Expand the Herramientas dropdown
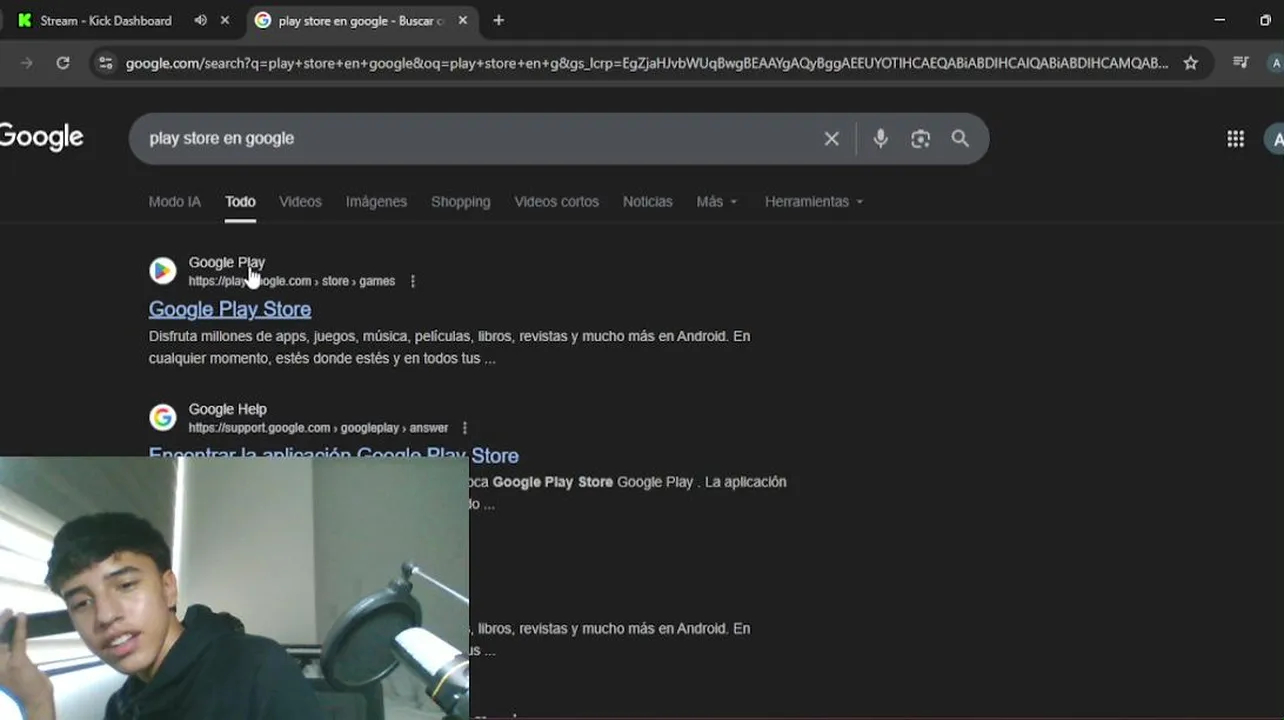This screenshot has height=720, width=1284. 814,202
